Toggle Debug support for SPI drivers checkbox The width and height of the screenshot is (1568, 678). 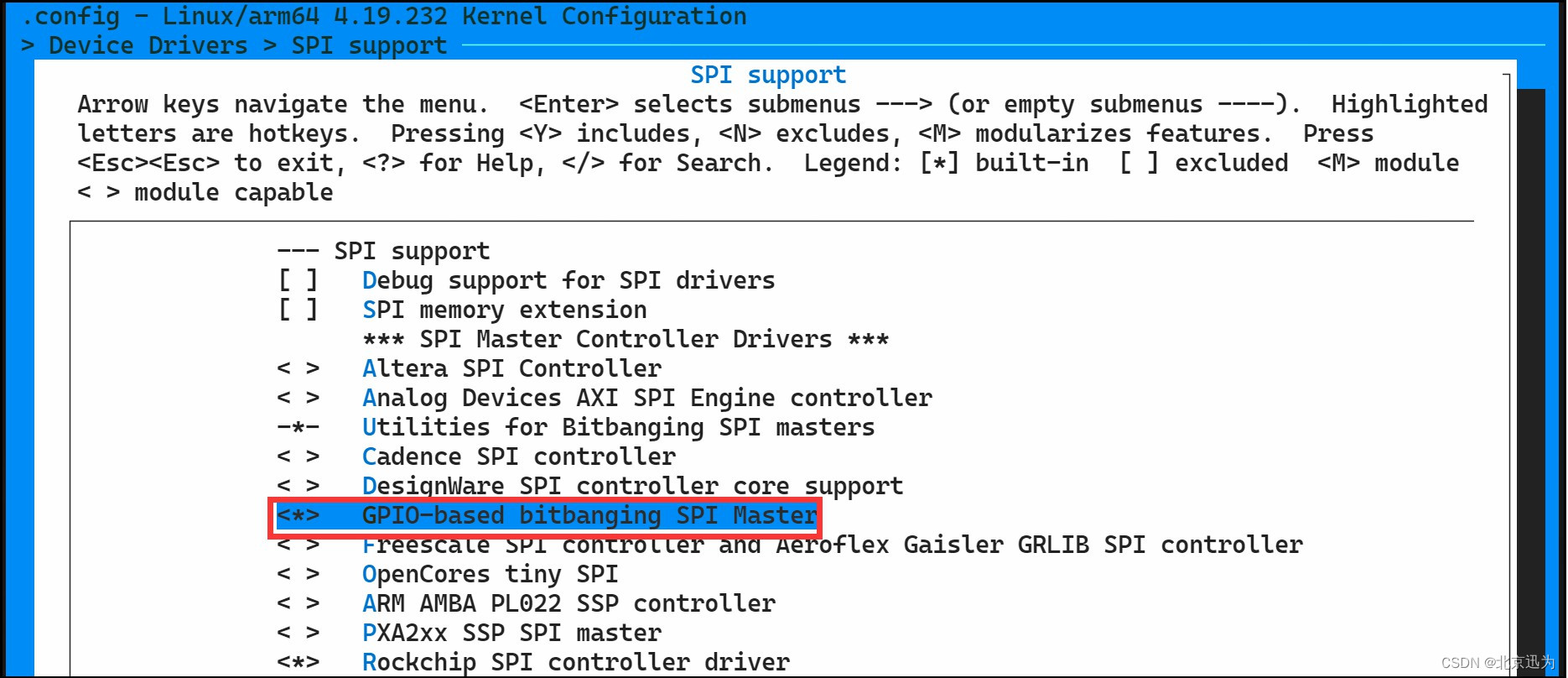pos(298,280)
